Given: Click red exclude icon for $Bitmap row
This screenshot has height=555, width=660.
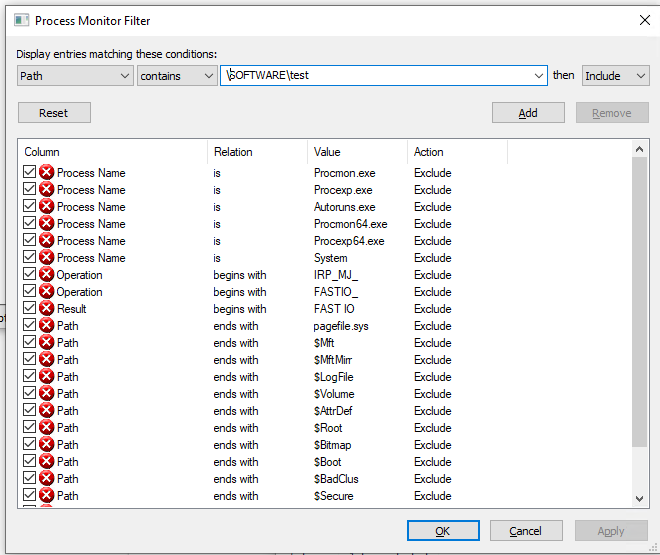Looking at the screenshot, I should [47, 444].
